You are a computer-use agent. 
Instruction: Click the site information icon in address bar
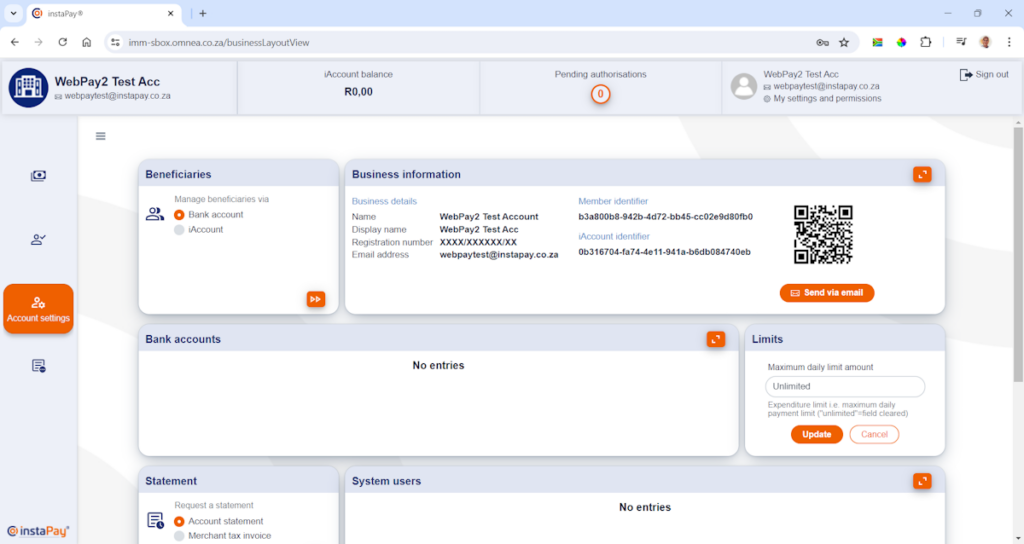(x=116, y=42)
